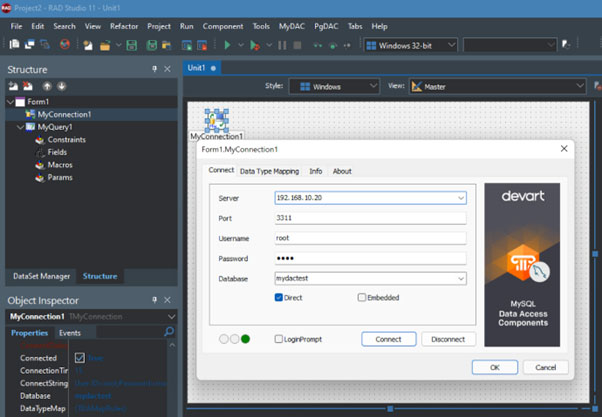The image size is (602, 417).
Task: Open the Refactor menu
Action: [124, 26]
